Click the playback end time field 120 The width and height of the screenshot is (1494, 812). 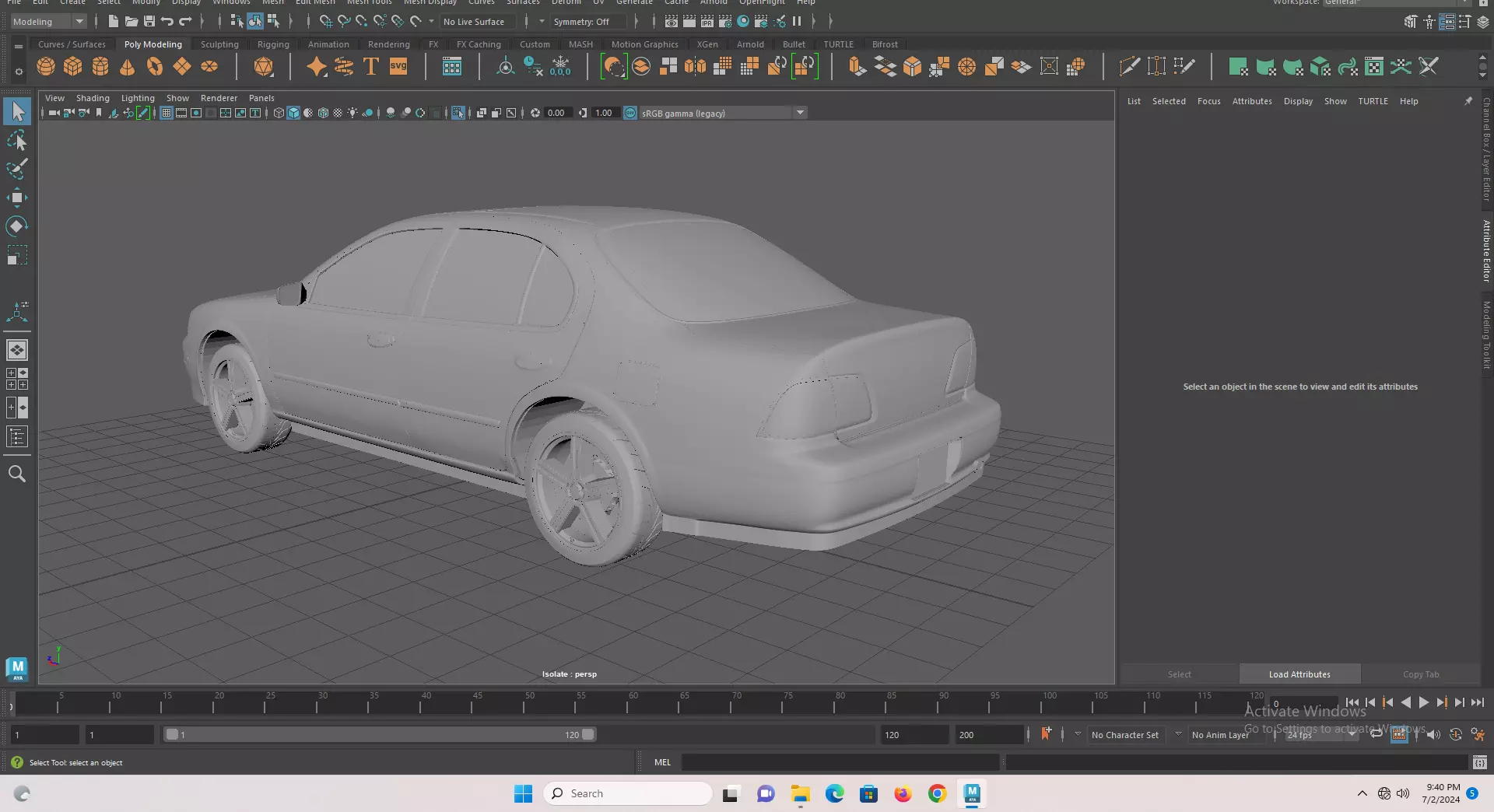pos(914,734)
